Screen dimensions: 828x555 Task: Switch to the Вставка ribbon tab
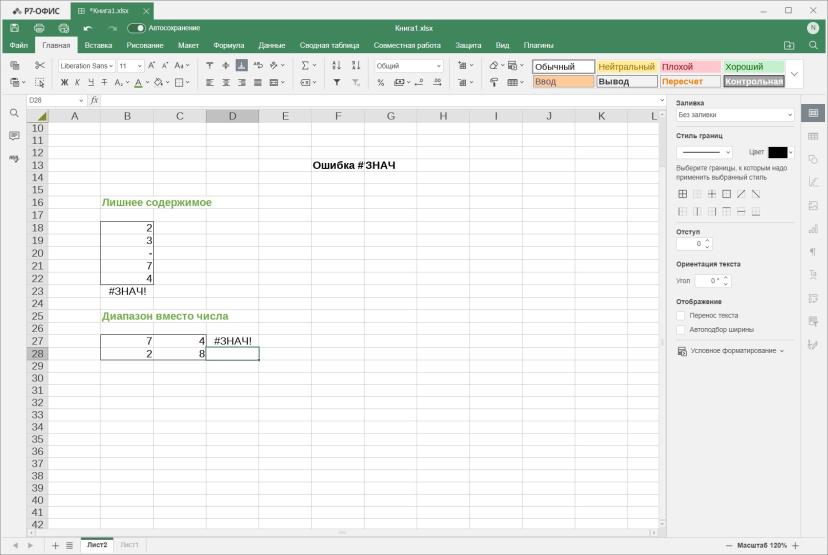click(x=98, y=45)
